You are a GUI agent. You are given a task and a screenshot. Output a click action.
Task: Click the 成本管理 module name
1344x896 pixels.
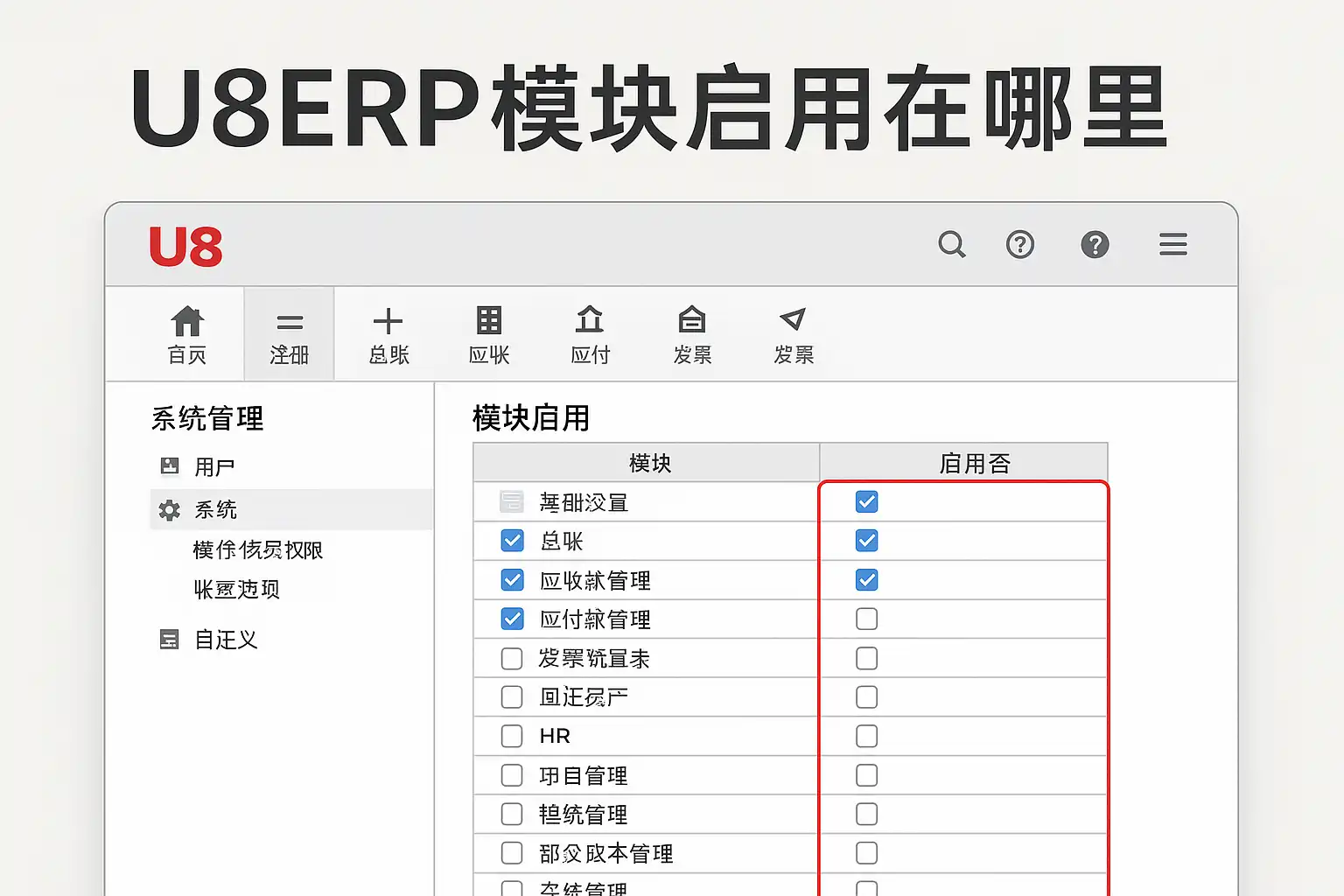coord(606,854)
